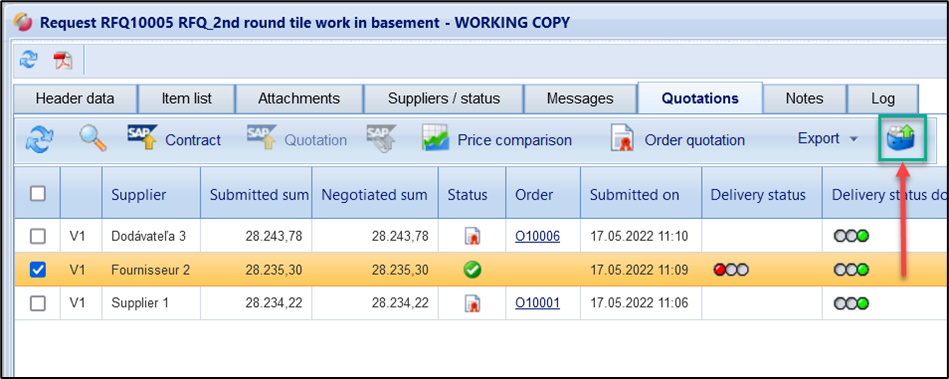Open the PDF export icon
Viewport: 949px width, 379px height.
63,60
